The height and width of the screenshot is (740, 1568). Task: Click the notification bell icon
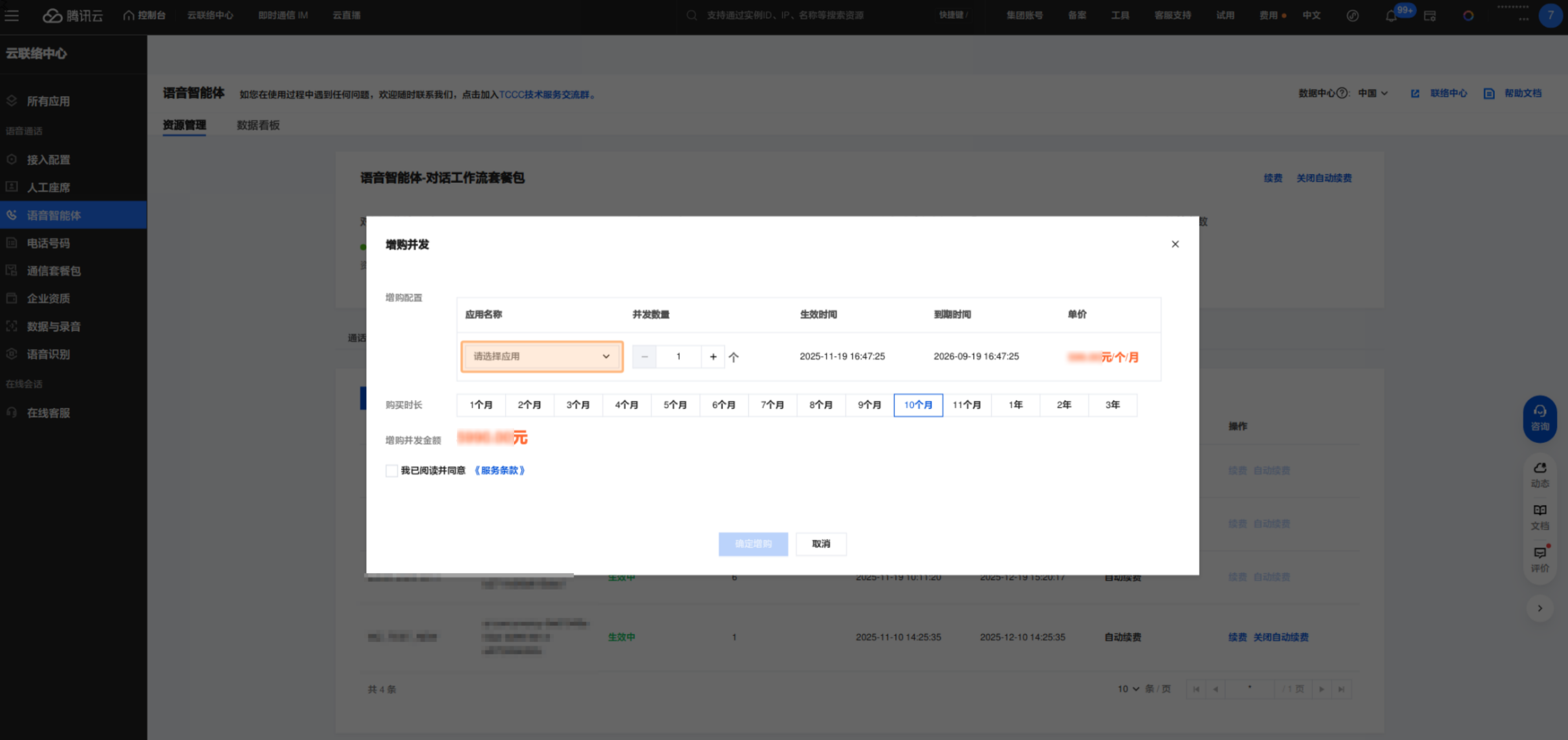[x=1391, y=16]
